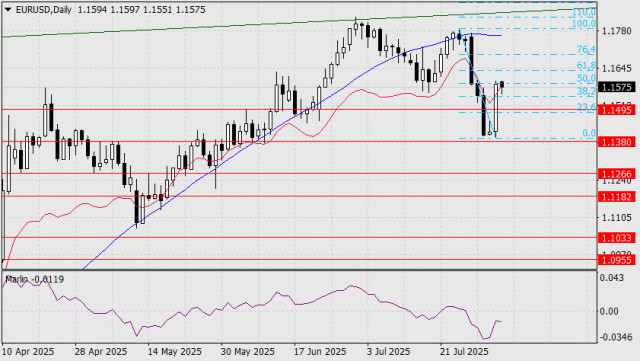Click the 38.2 Fibonacci level label

pos(586,91)
